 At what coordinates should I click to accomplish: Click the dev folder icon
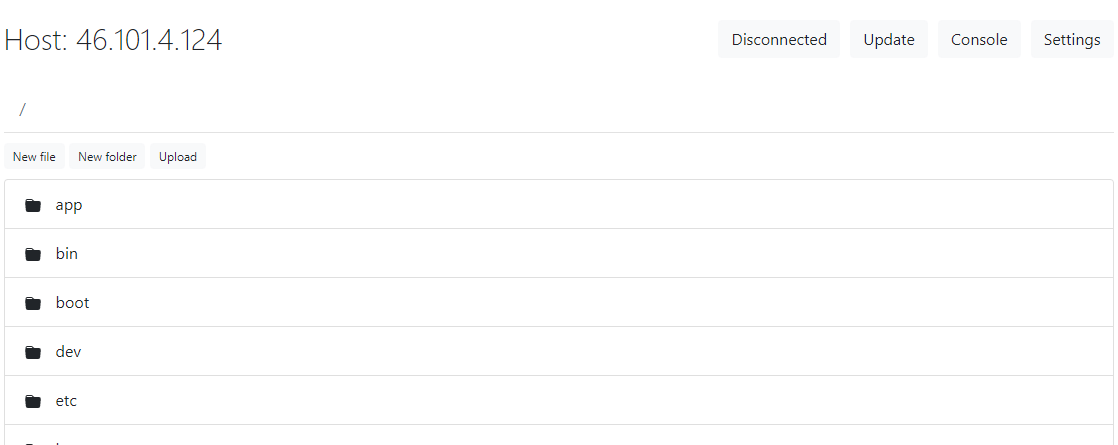[33, 352]
